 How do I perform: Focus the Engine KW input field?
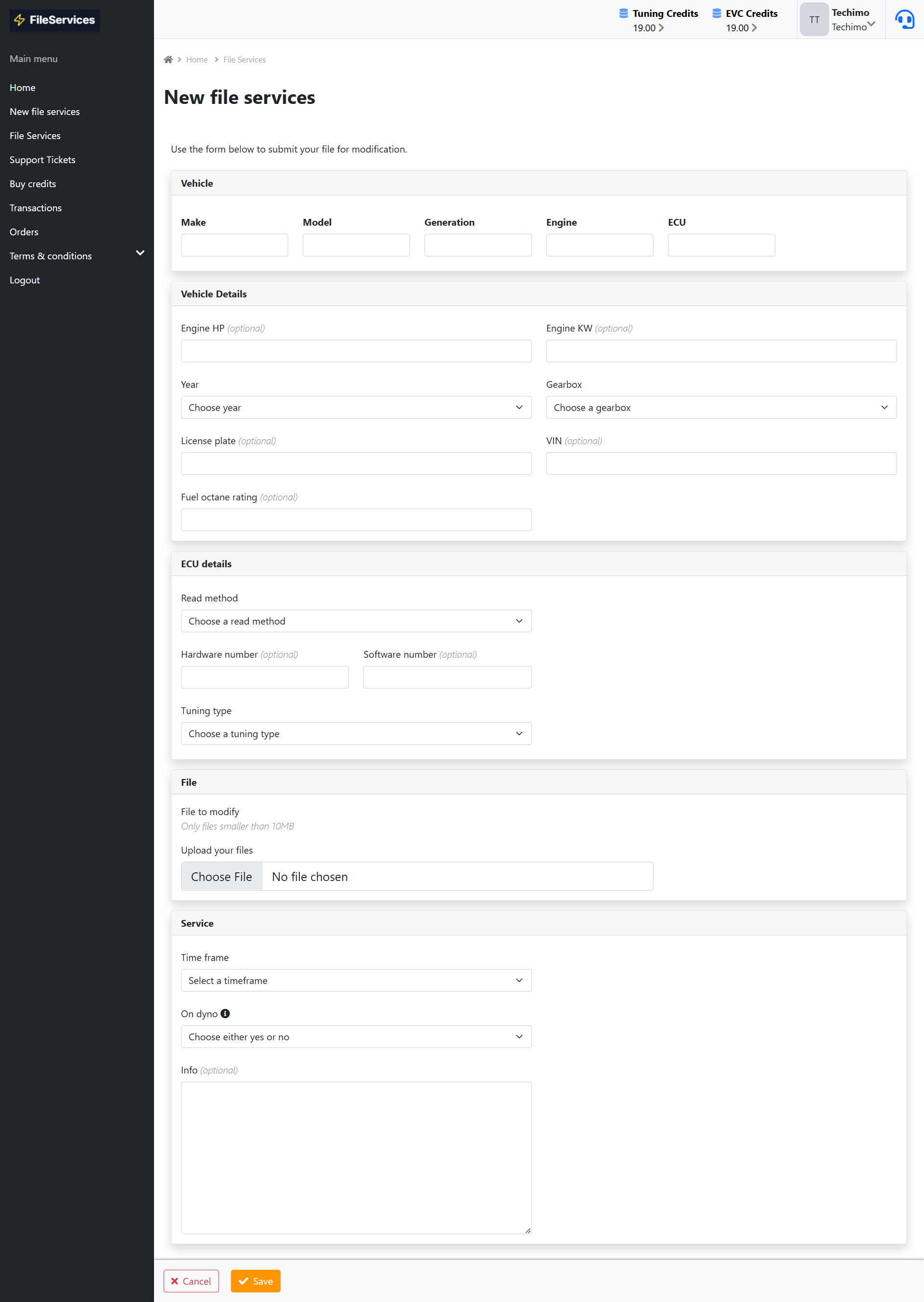(x=721, y=351)
